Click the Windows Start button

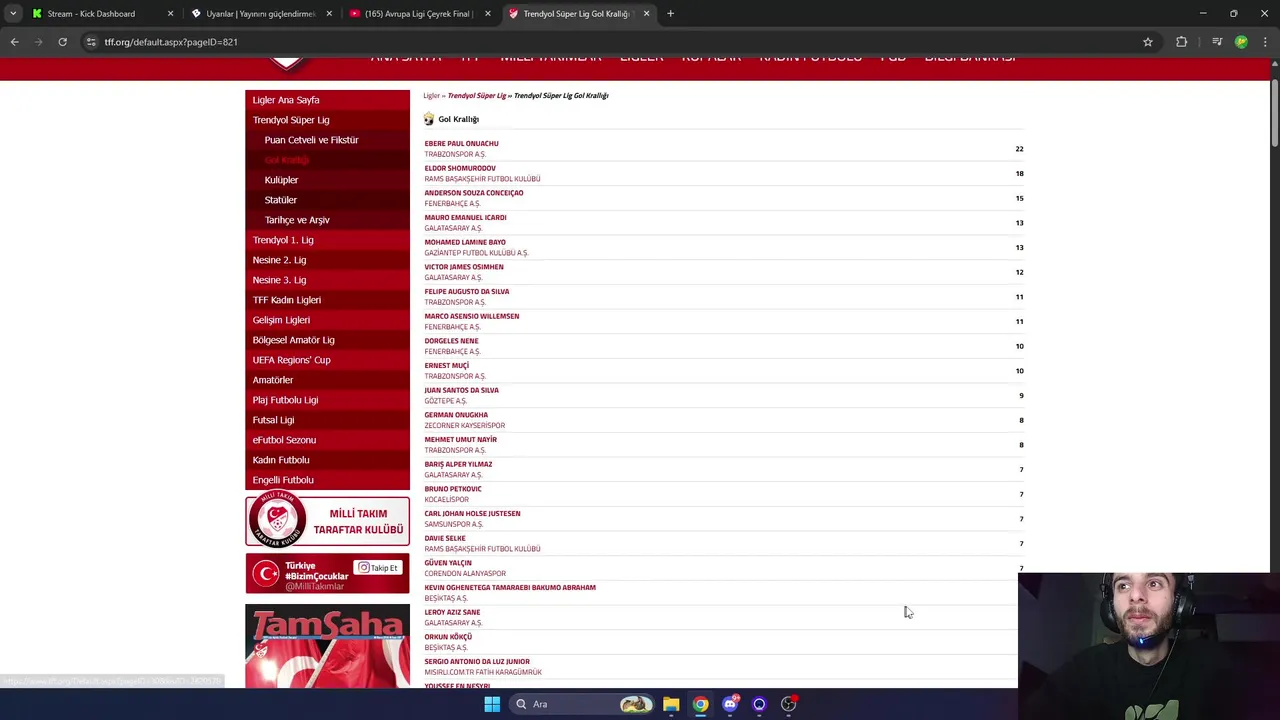pos(492,704)
